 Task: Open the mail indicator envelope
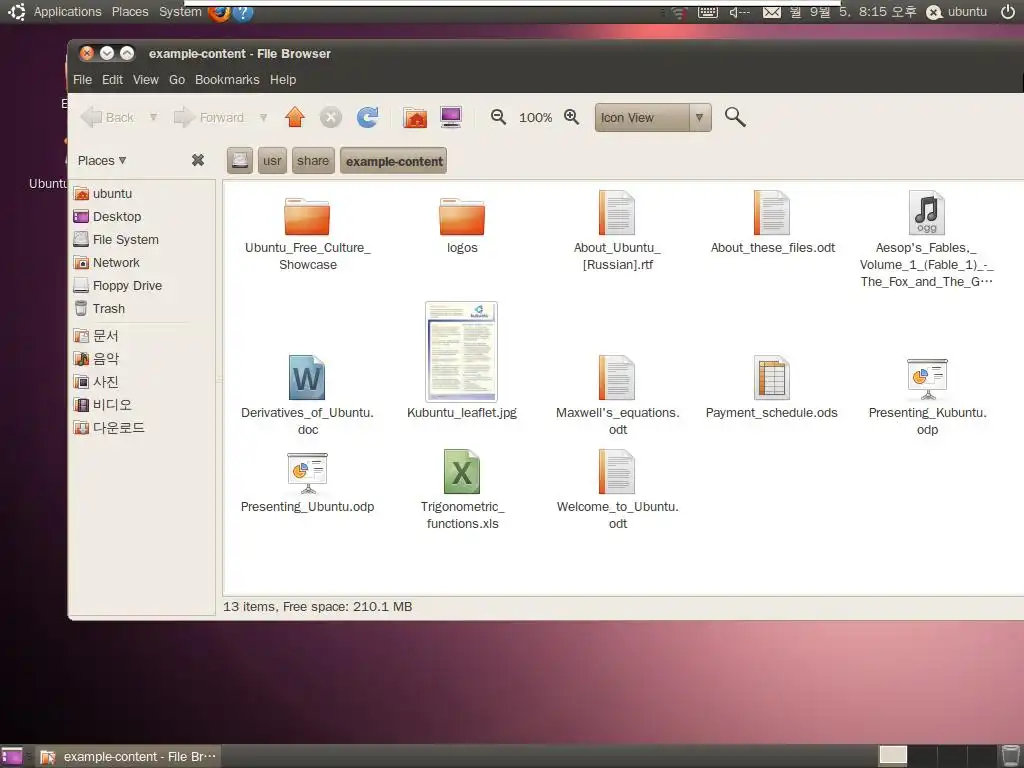click(x=772, y=12)
